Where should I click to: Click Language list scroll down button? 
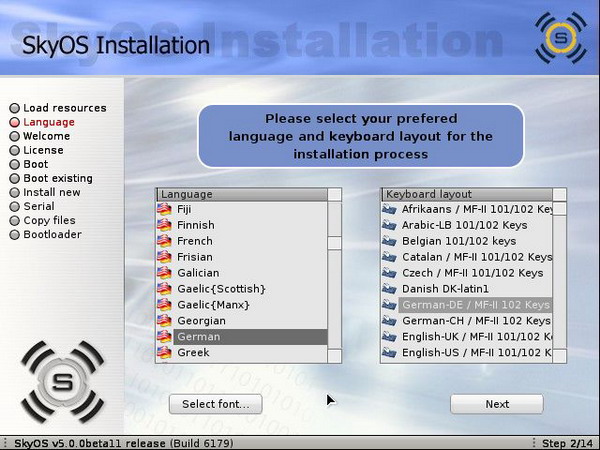335,356
